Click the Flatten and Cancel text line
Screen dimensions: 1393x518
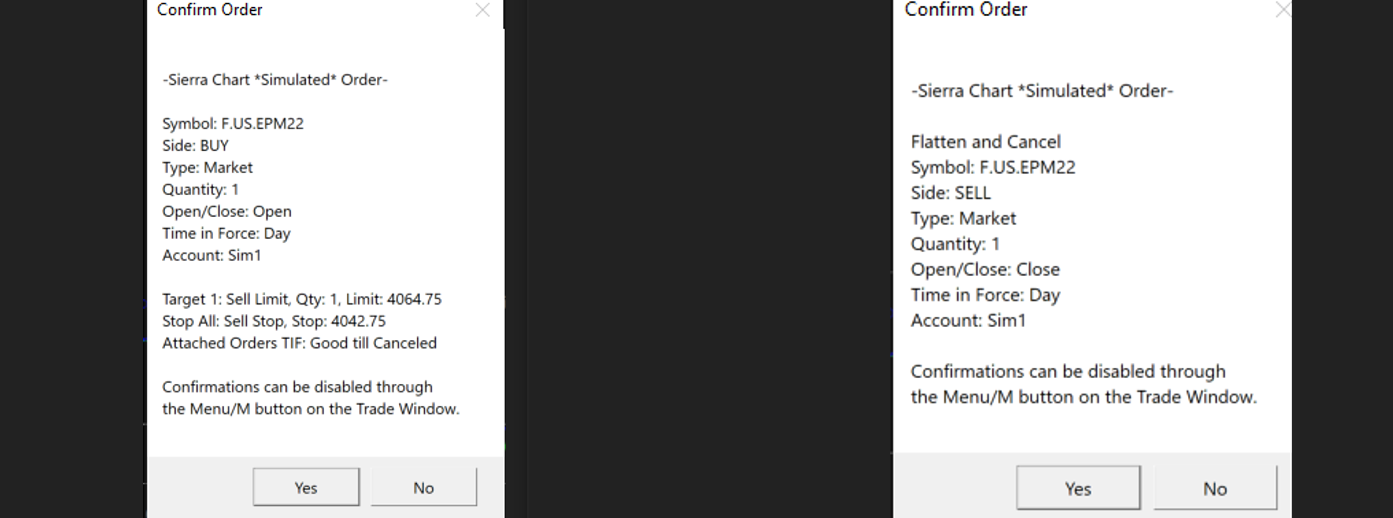[x=985, y=142]
